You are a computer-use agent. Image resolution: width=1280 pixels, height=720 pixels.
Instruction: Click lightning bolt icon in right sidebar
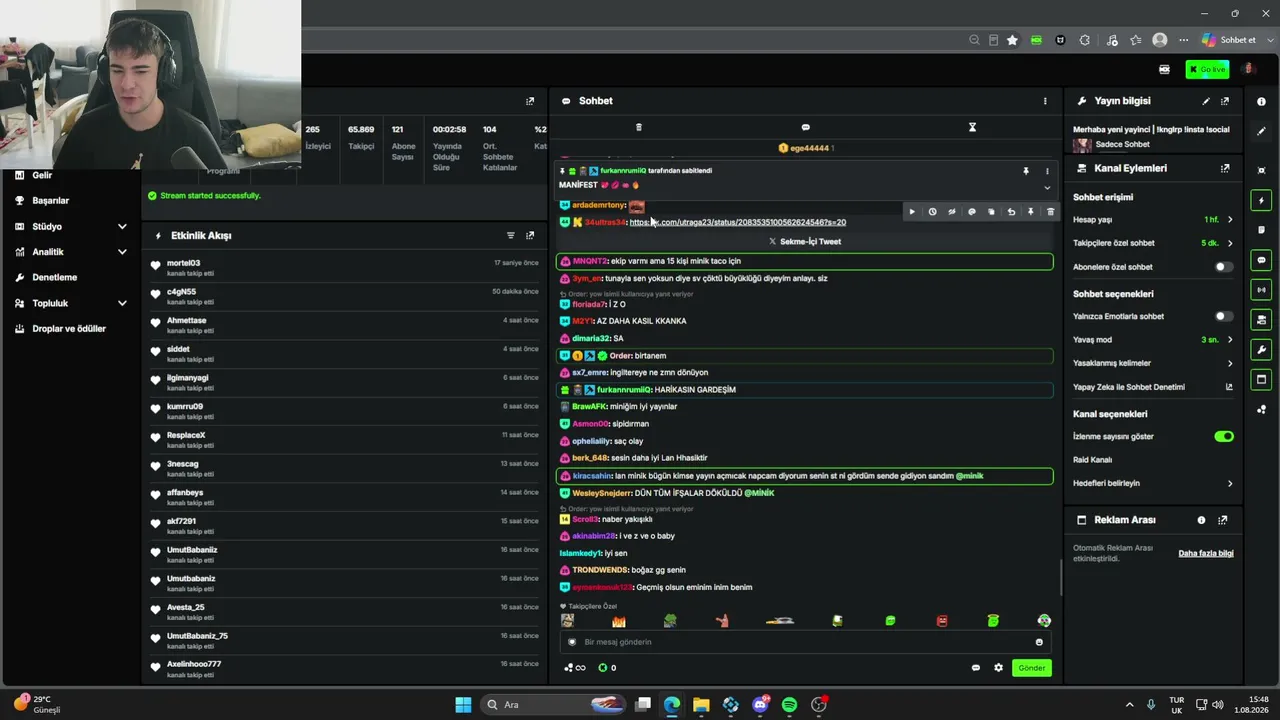1261,200
